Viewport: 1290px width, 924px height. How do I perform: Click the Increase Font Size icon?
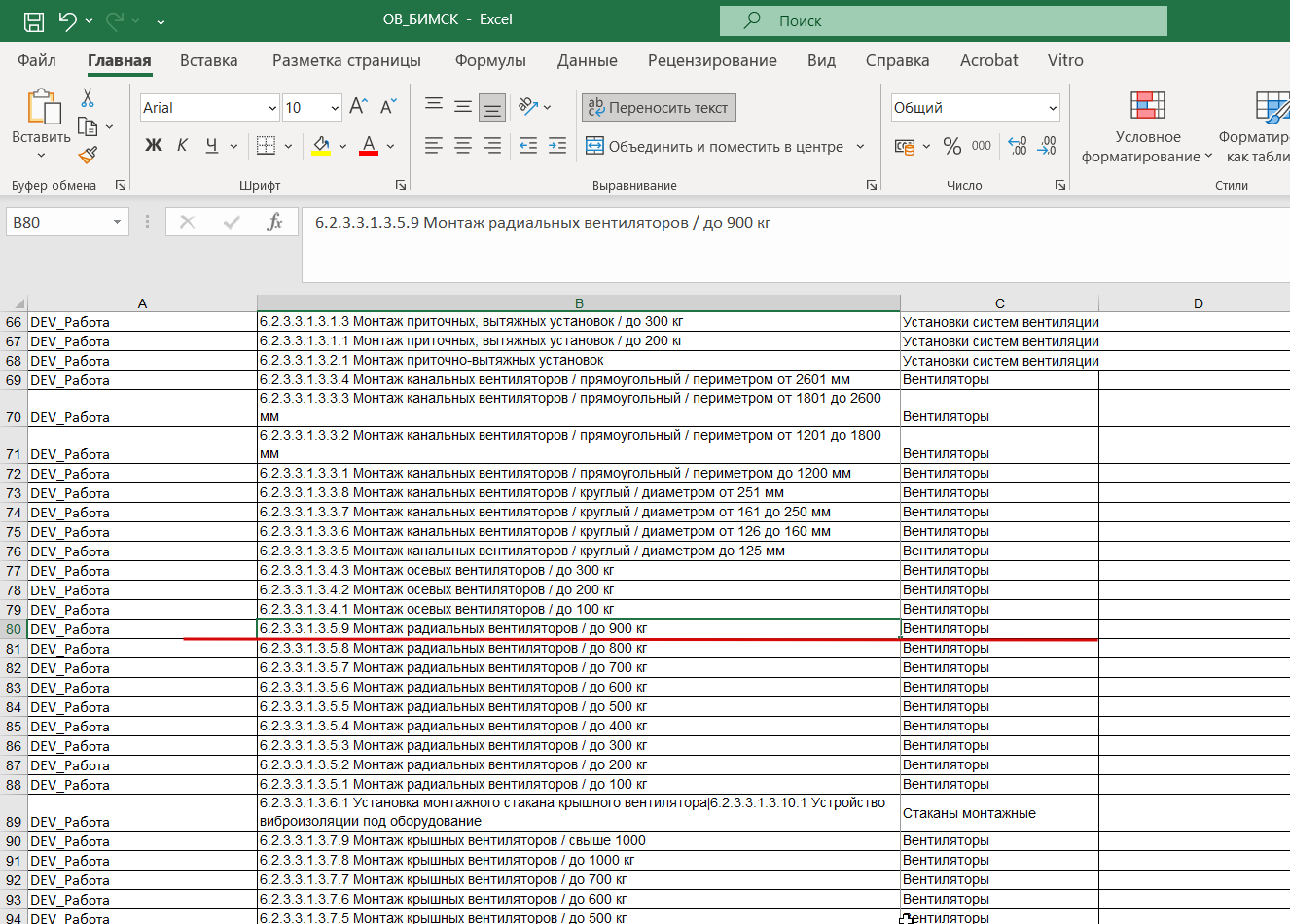pyautogui.click(x=358, y=107)
